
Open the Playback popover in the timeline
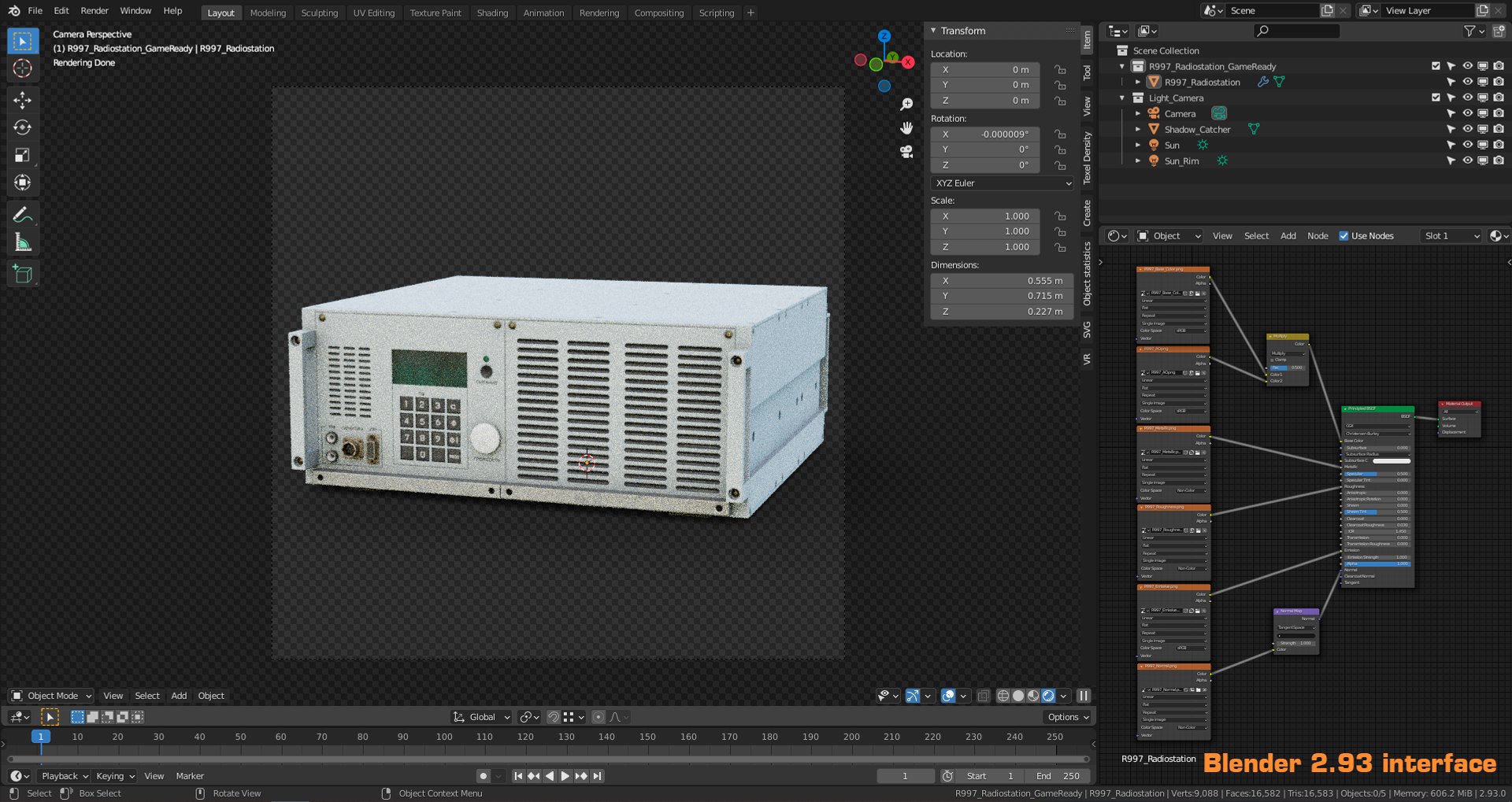[x=65, y=776]
